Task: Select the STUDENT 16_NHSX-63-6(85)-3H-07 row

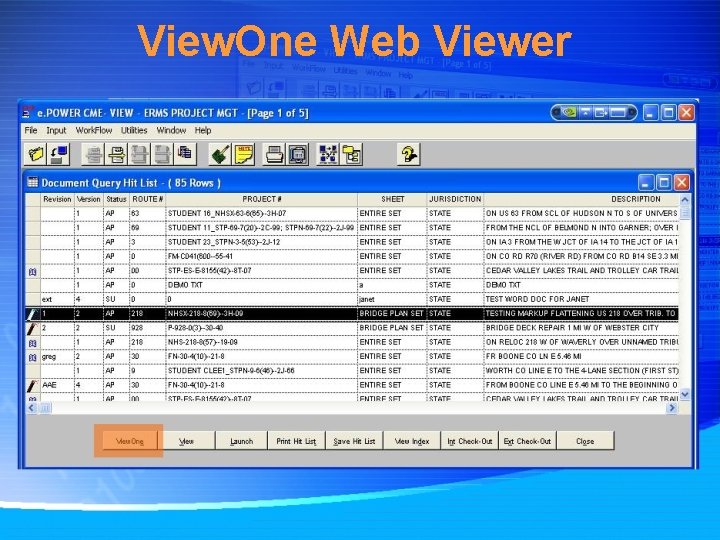Action: coord(353,214)
